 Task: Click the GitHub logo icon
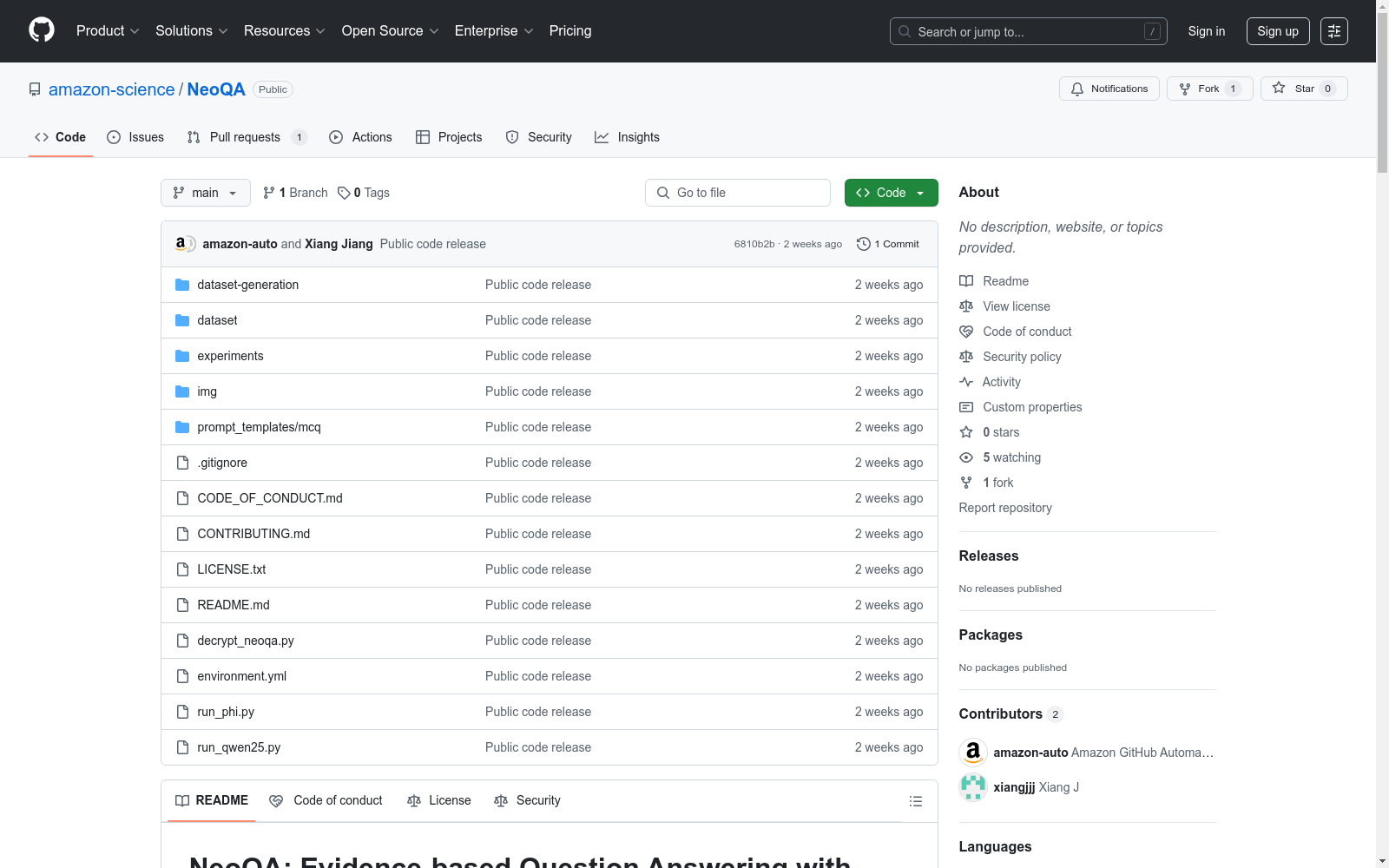(x=42, y=30)
